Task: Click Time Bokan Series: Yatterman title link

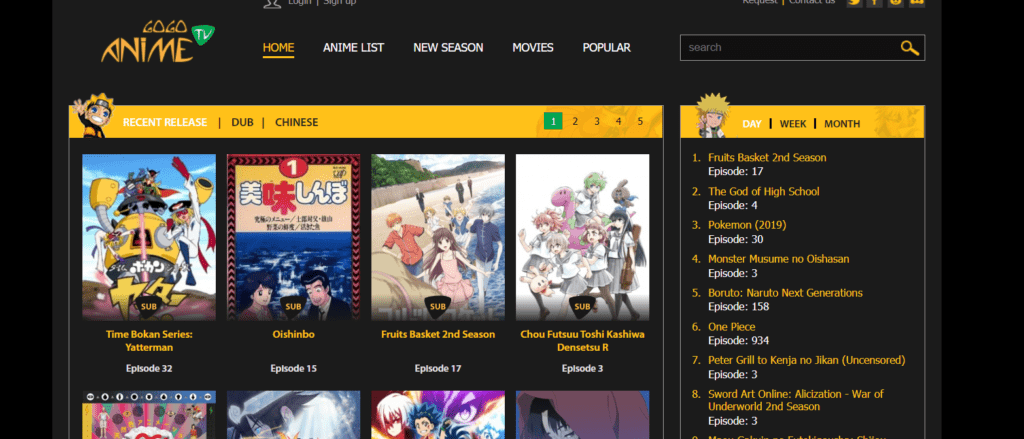Action: coord(149,340)
